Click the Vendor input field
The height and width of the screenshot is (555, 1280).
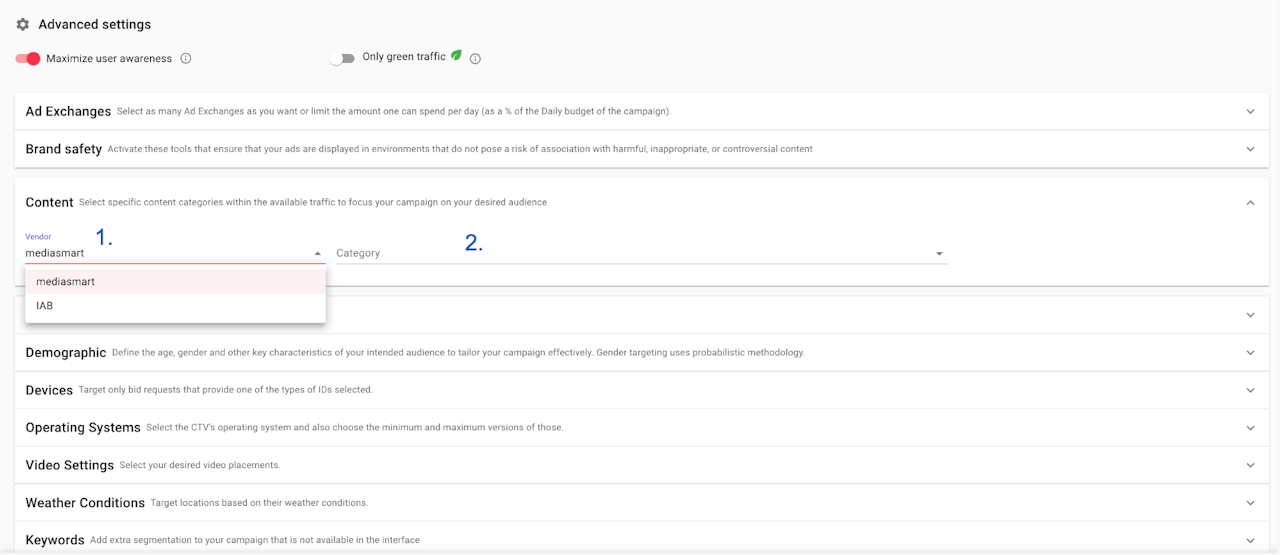[x=160, y=254]
